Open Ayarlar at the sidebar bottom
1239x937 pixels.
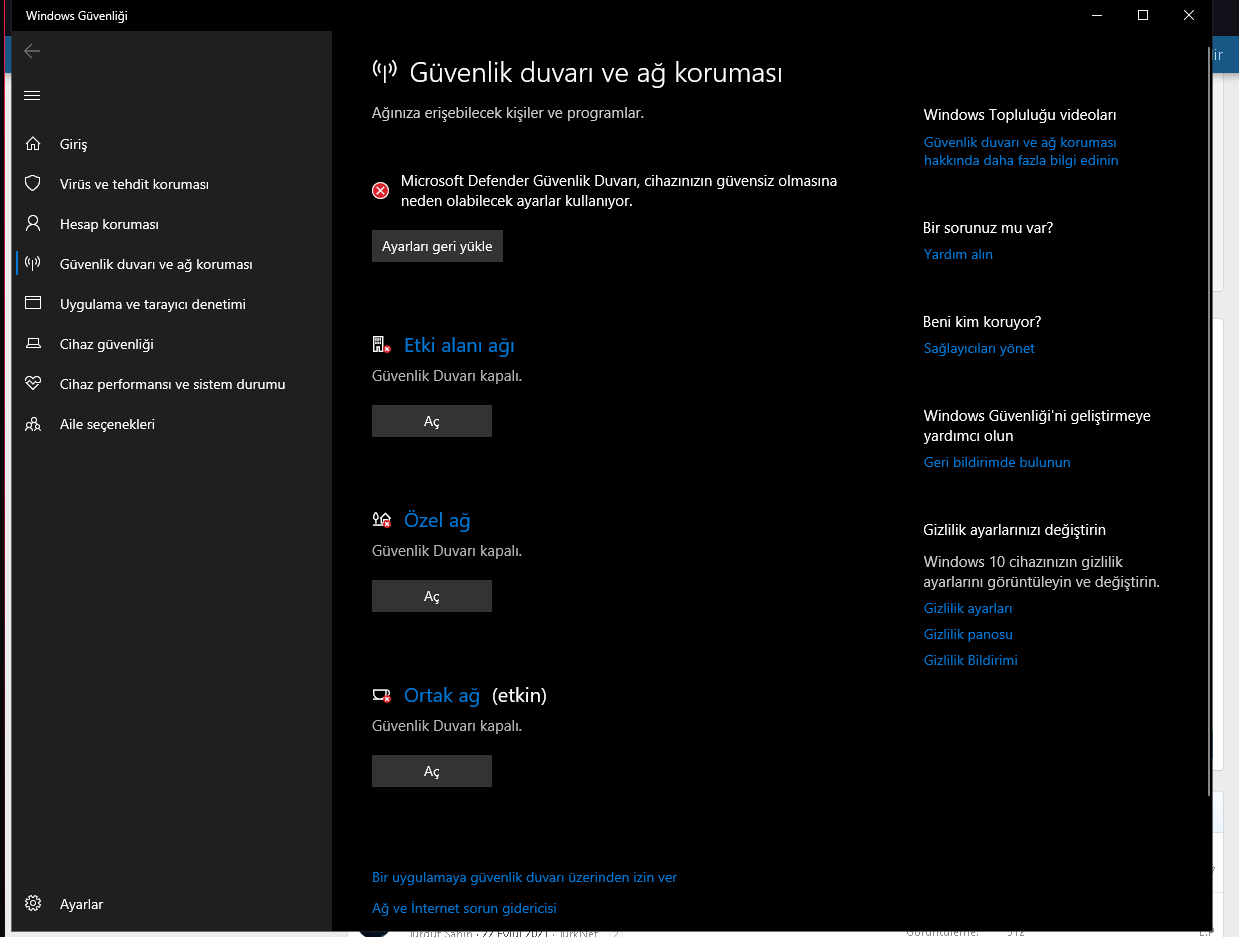(173, 904)
